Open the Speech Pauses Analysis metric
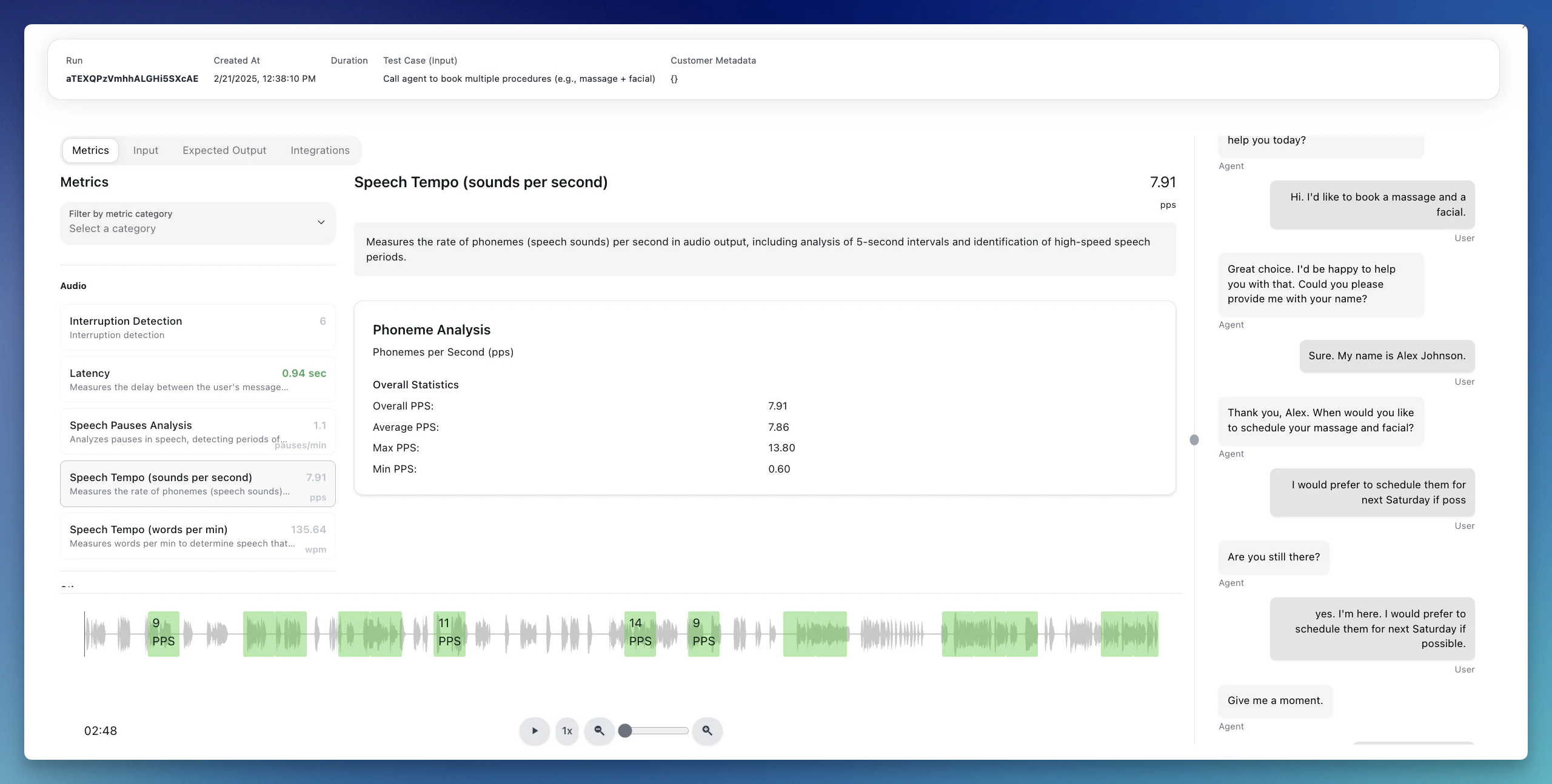Screen dimensions: 1552x784 pyautogui.click(x=198, y=431)
